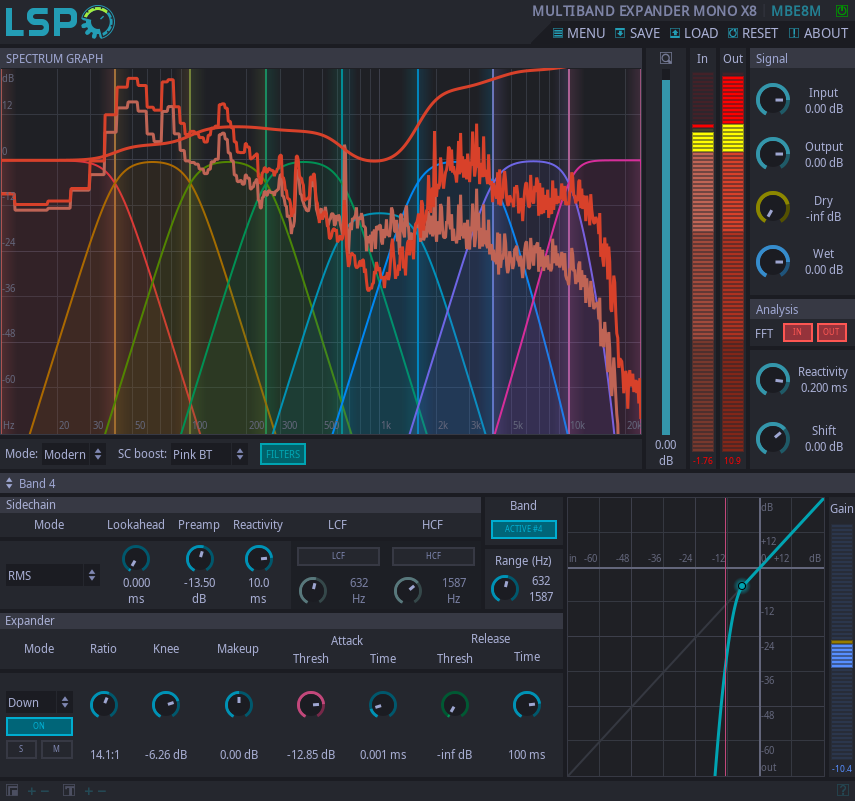Click the Output gain knob
This screenshot has height=801, width=855.
(773, 154)
